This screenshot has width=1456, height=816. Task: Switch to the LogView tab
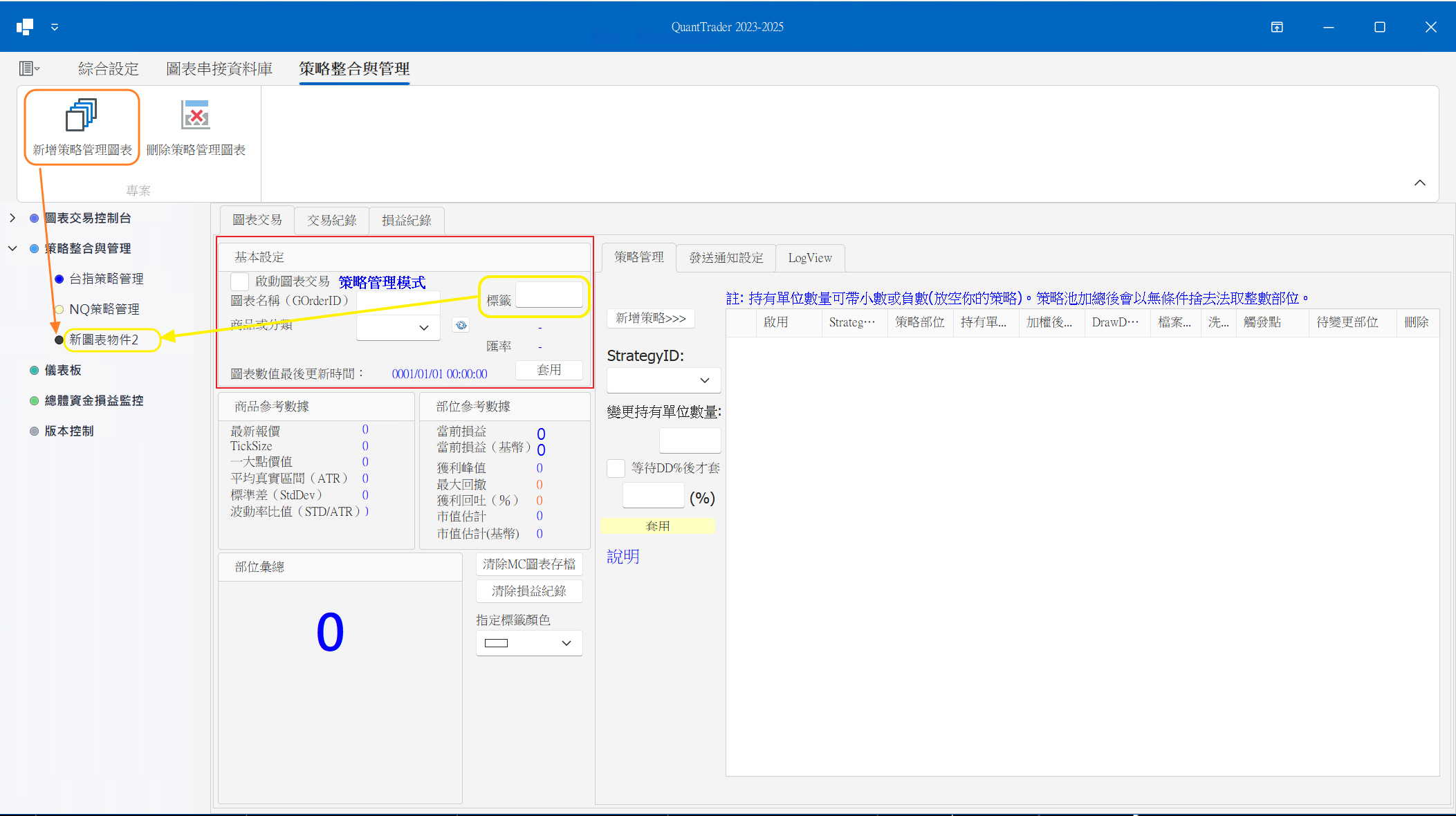point(809,257)
